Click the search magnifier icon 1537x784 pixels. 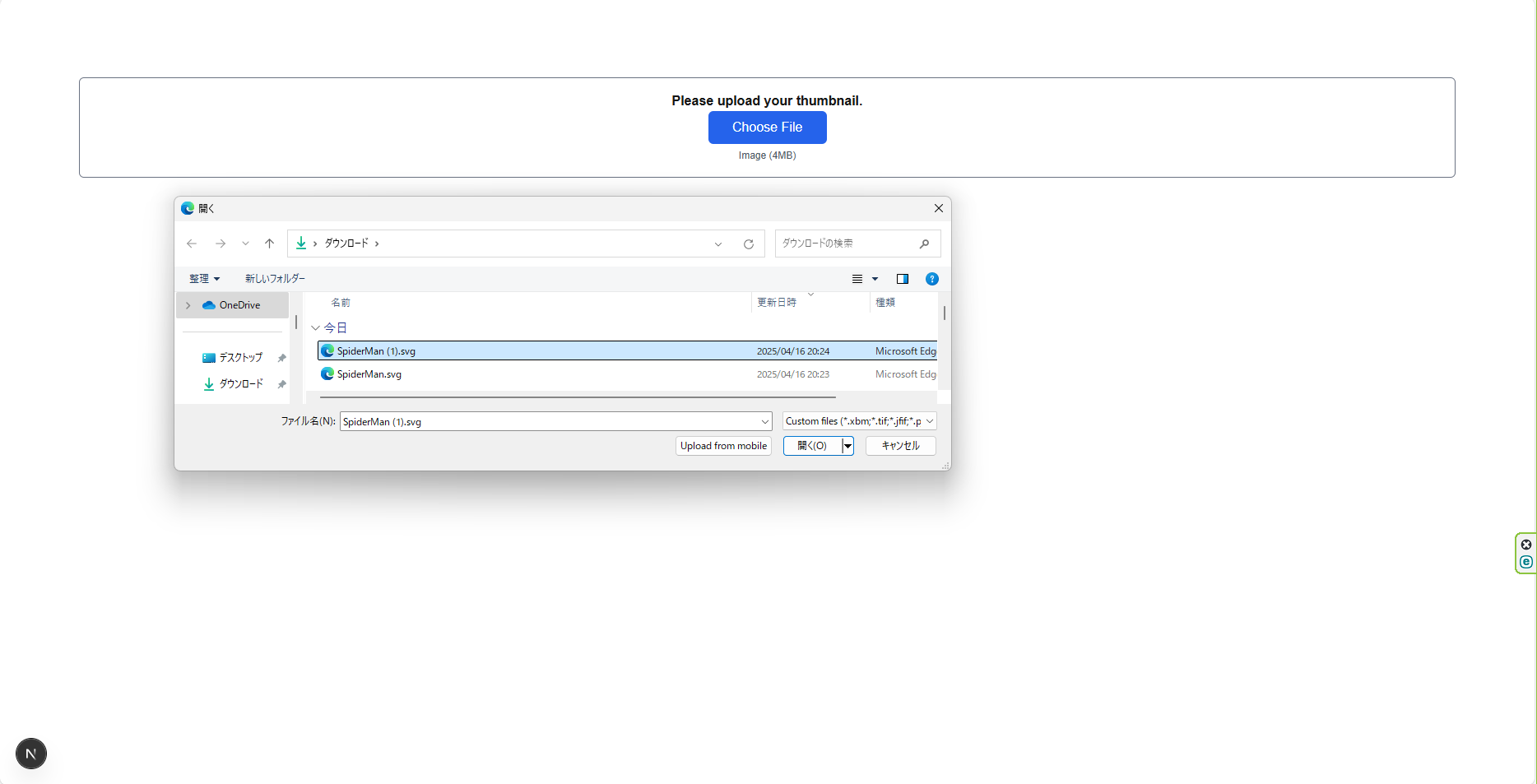(925, 244)
